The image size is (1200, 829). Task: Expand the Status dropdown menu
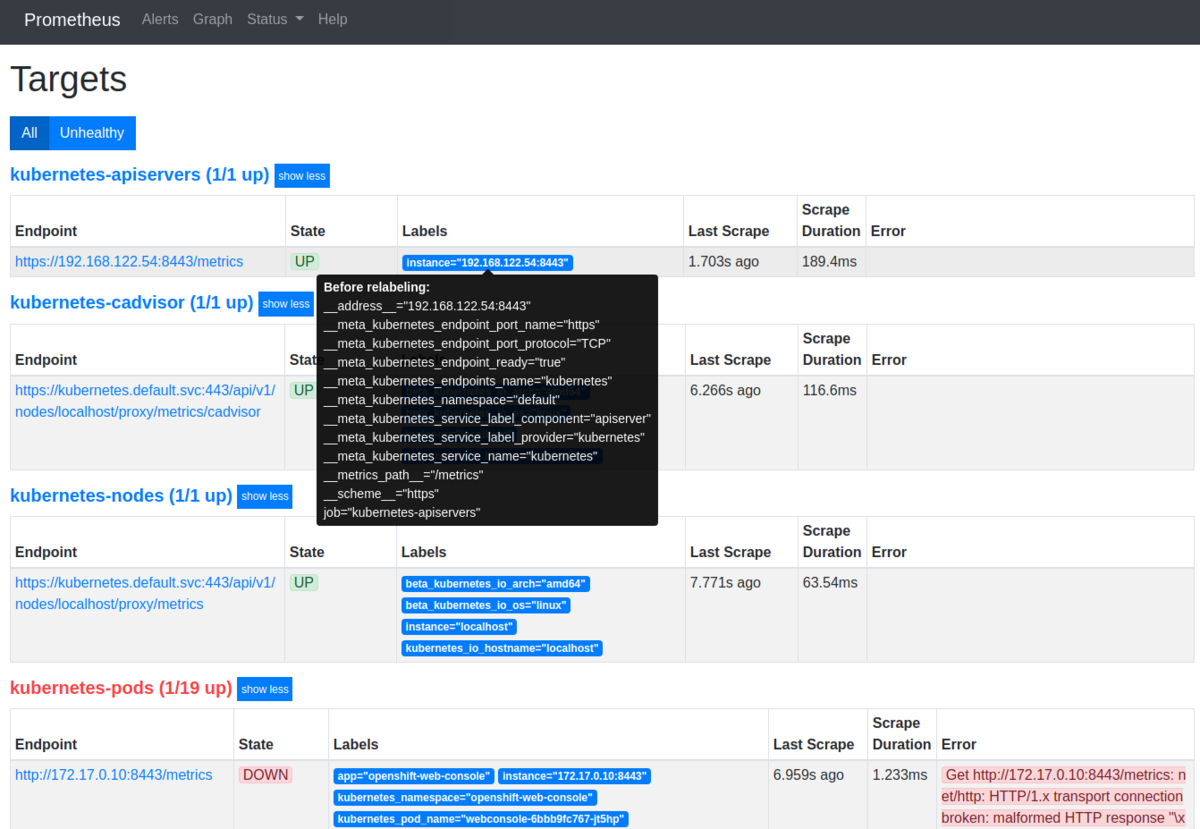pos(275,19)
